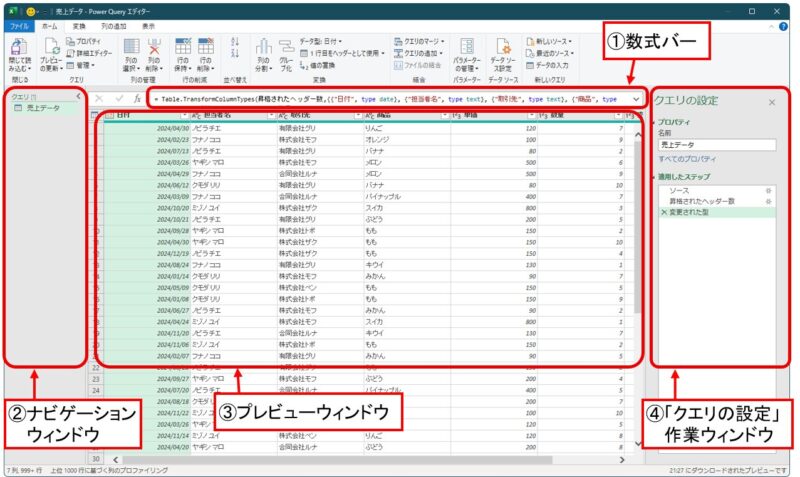Viewport: 800px width, 477px height.
Task: Switch to the 変換 tab
Action: tap(79, 26)
